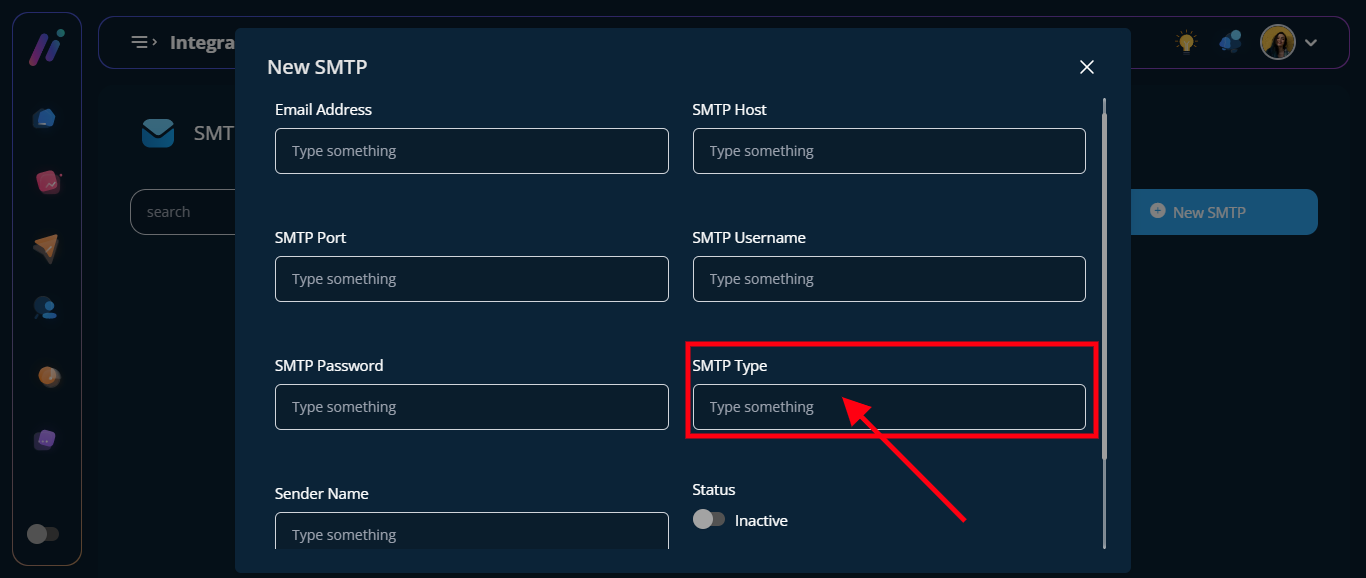
Task: Focus the SMTP Host field
Action: 888,151
